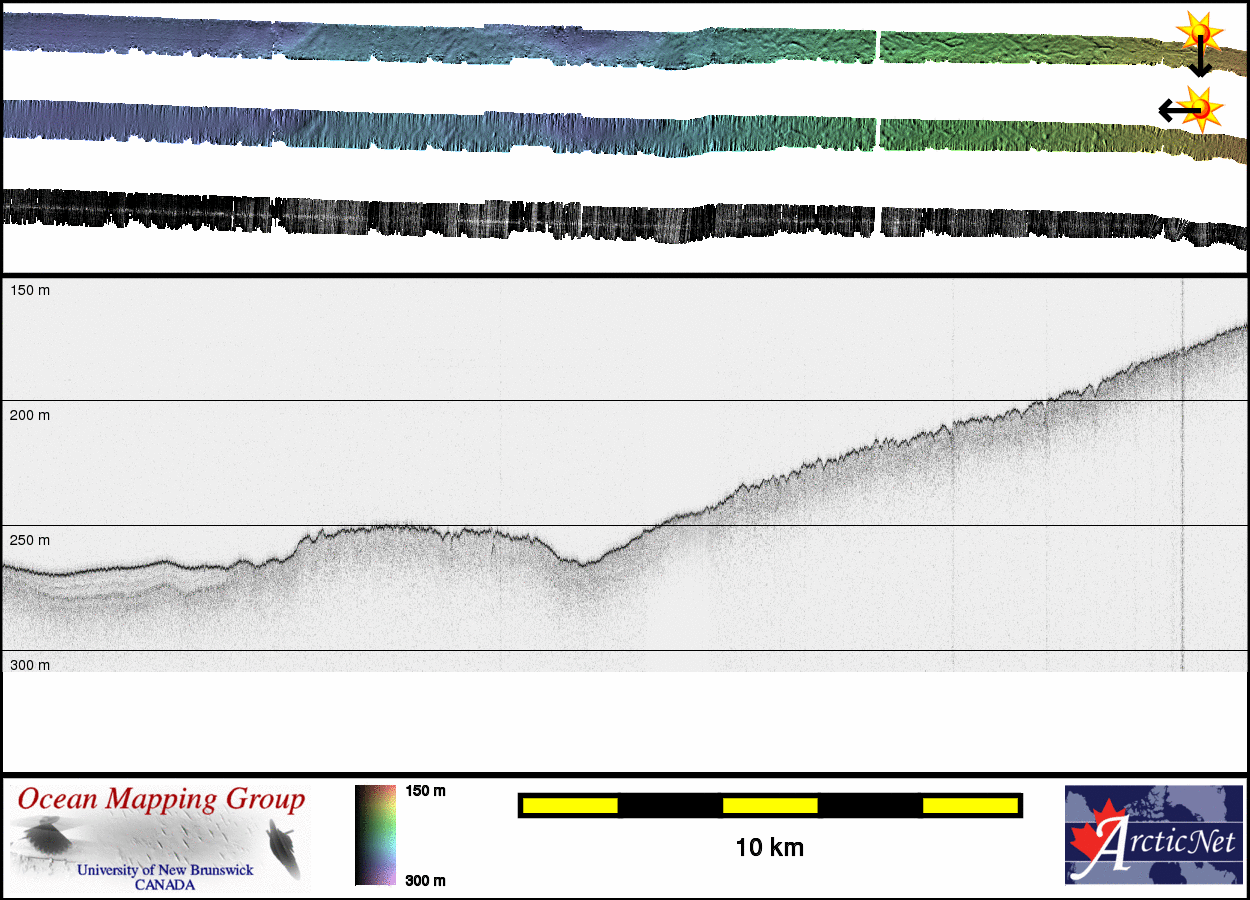
Task: Click the 150 m depth axis label in profile
Action: coord(30,290)
